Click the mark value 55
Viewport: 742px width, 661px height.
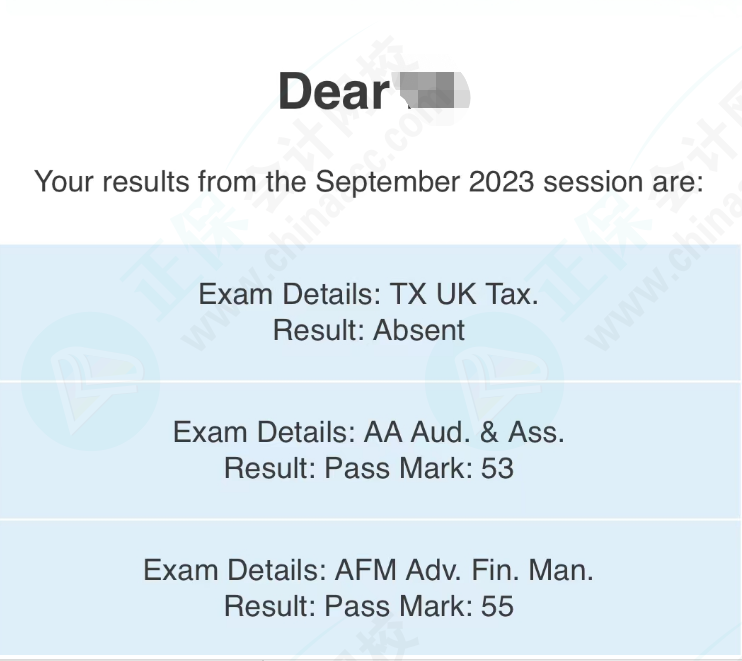[x=497, y=606]
